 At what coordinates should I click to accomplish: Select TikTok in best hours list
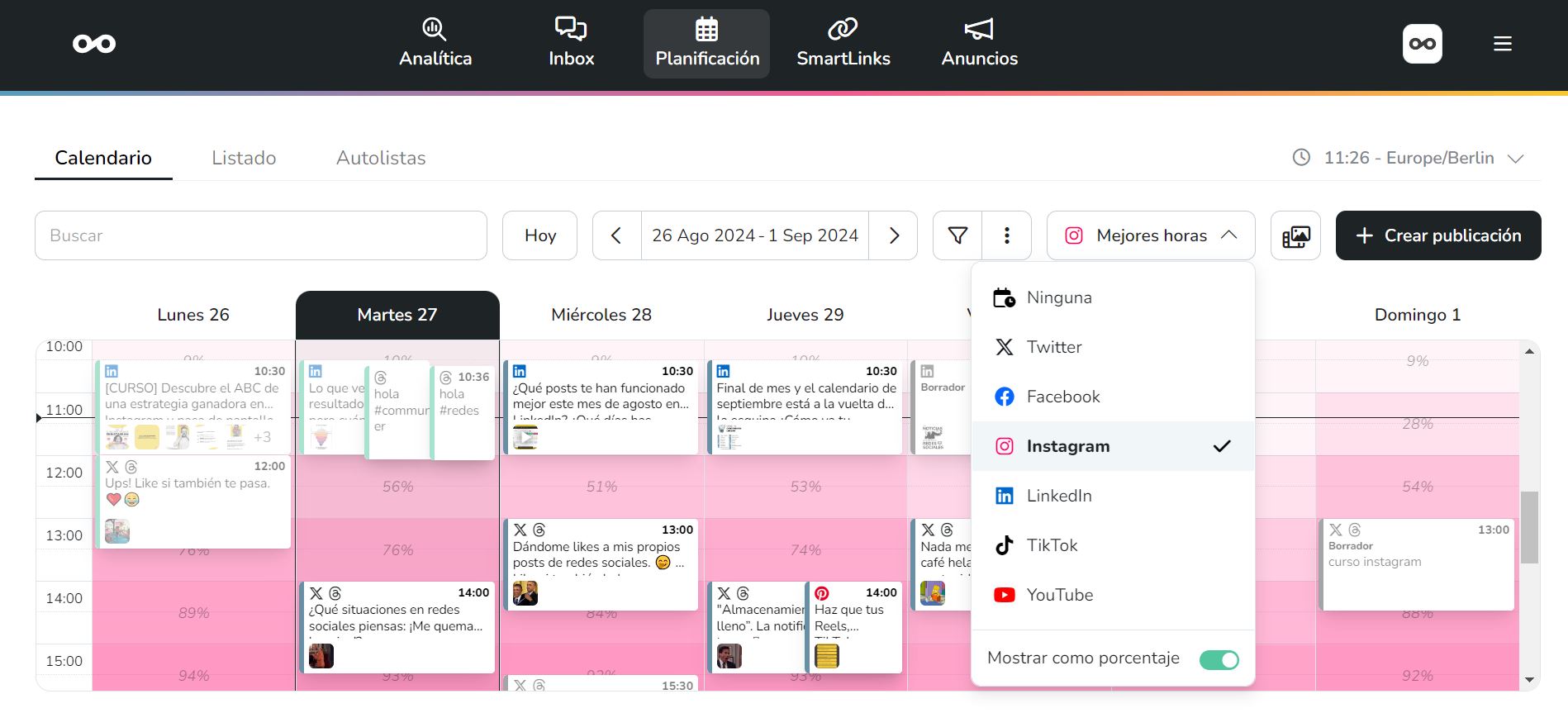point(1113,545)
